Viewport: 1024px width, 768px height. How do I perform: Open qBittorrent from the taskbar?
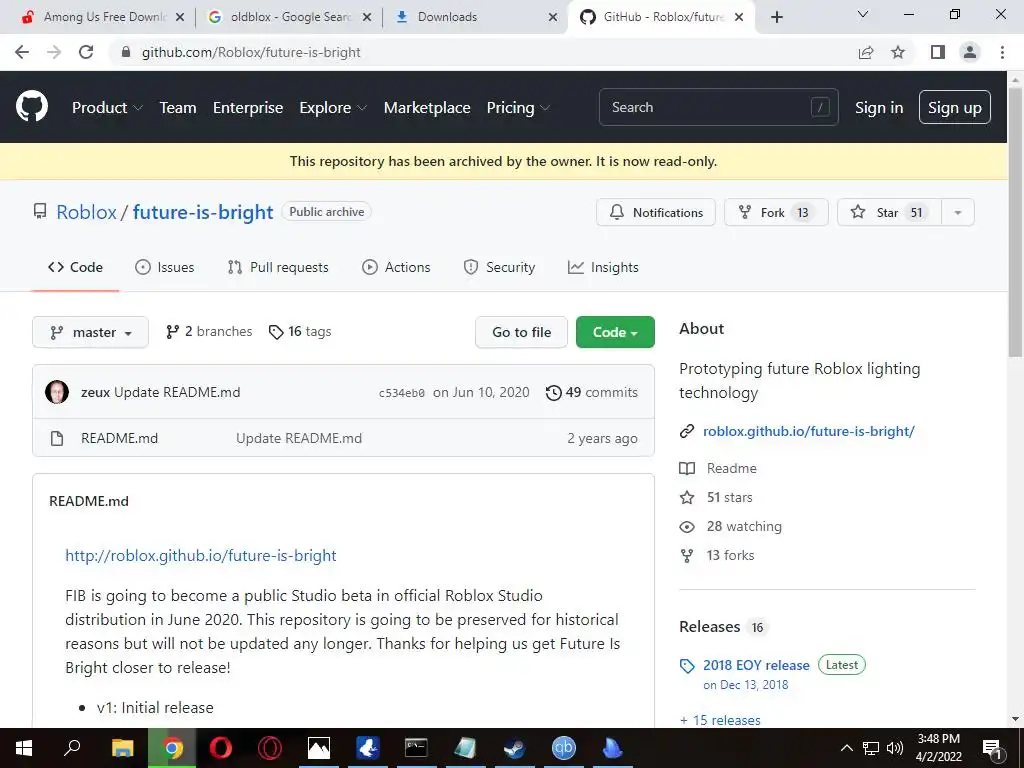pos(564,748)
